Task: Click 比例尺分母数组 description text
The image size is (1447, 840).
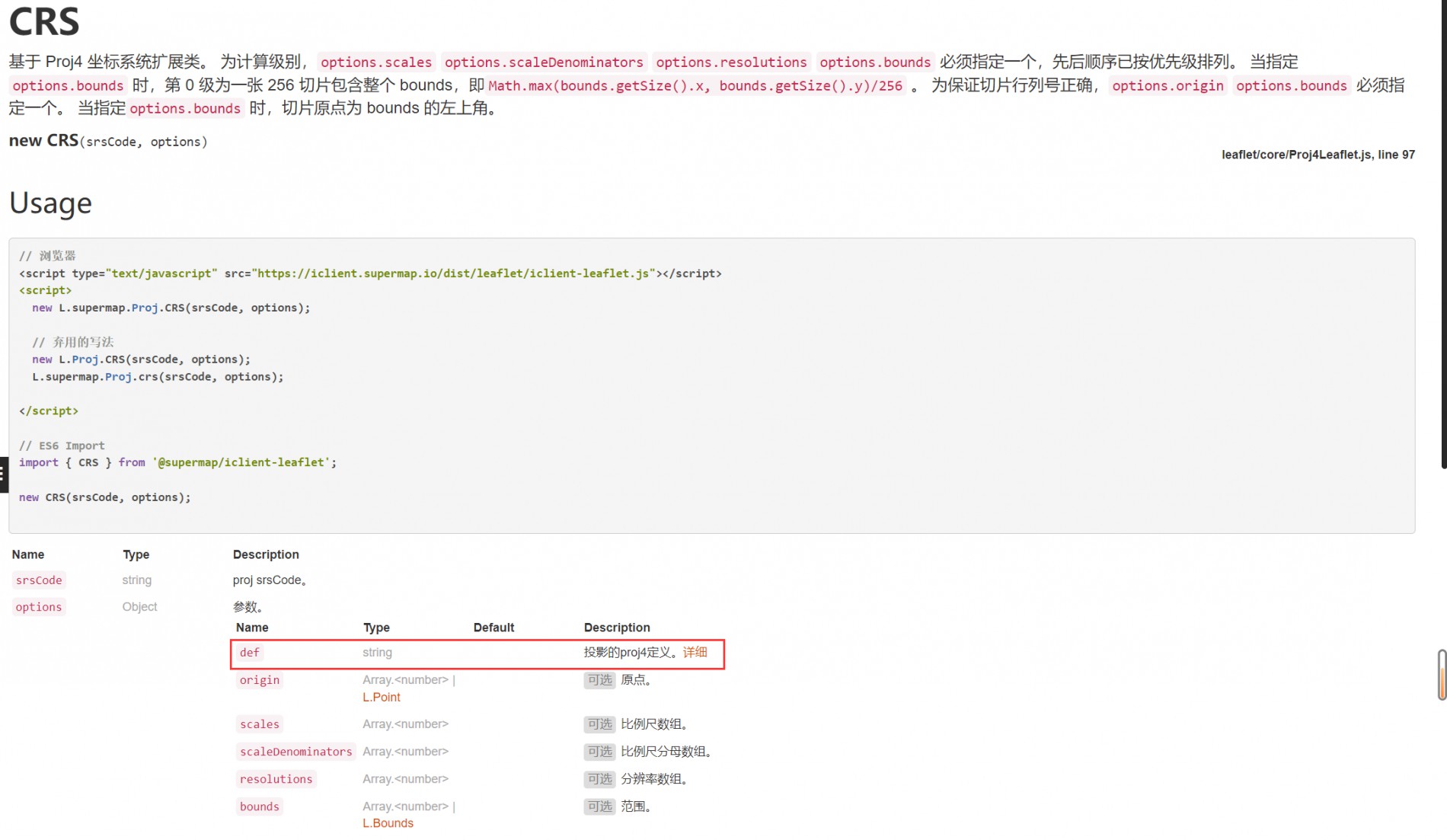Action: [x=666, y=752]
